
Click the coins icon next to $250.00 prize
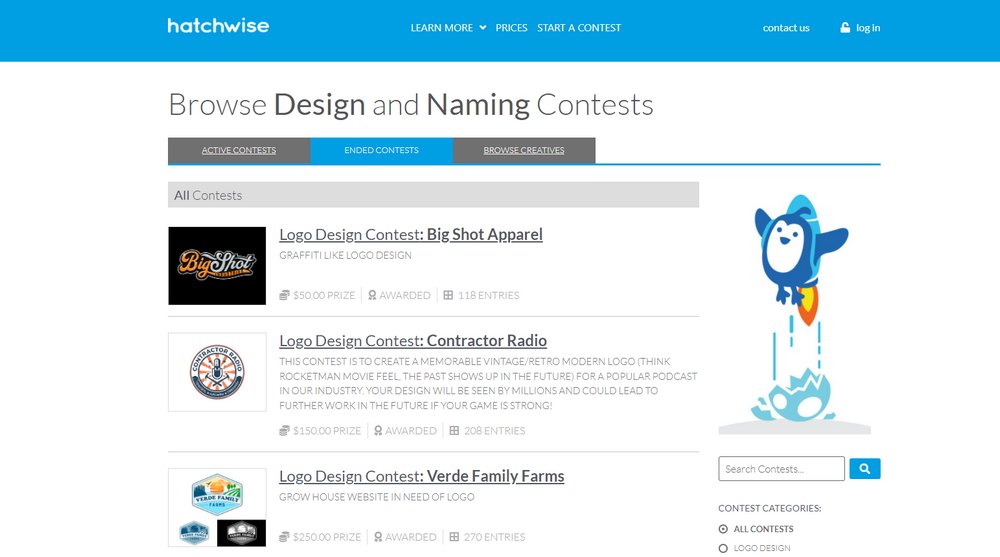tap(284, 537)
